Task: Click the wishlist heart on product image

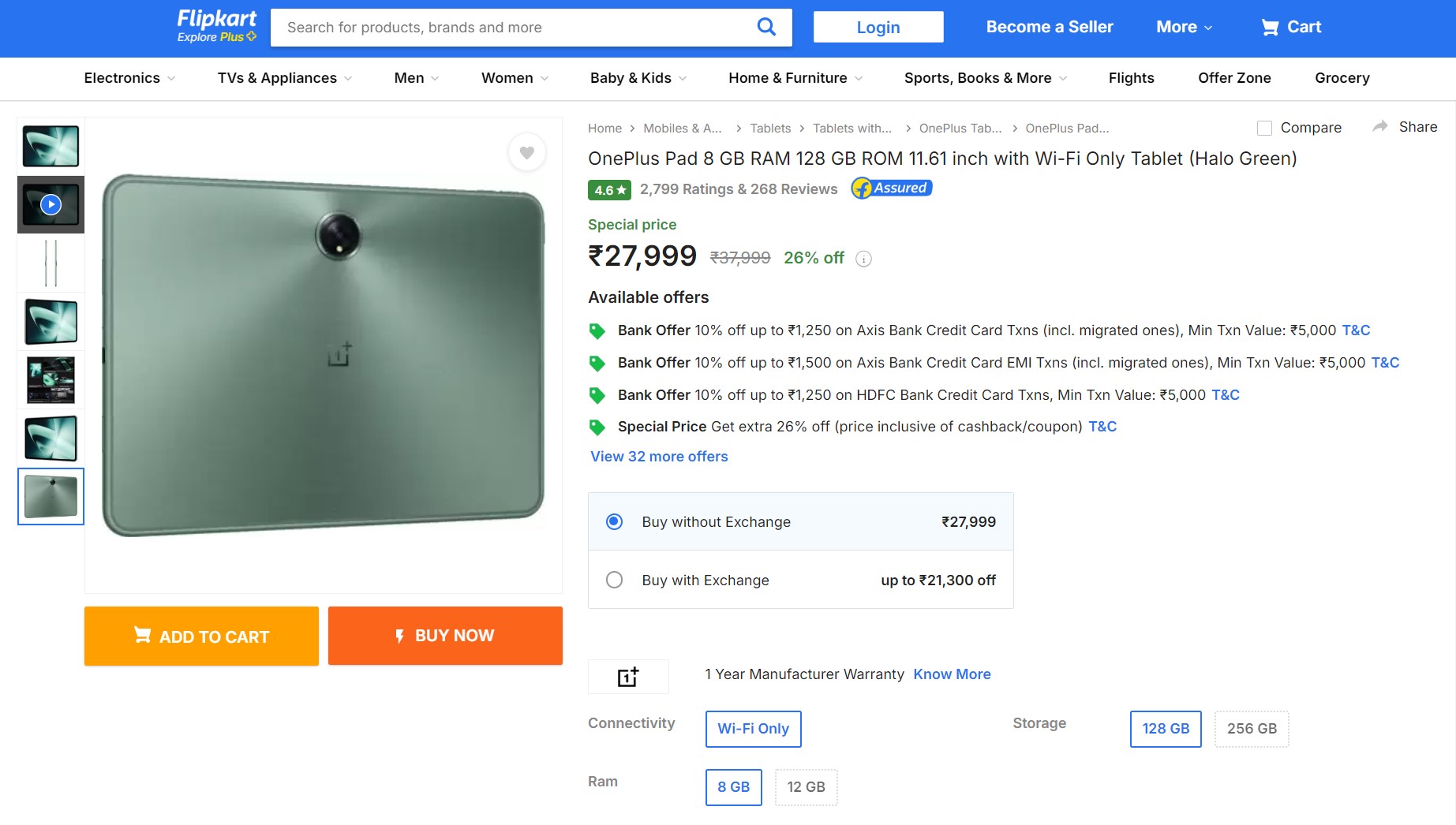Action: (526, 153)
